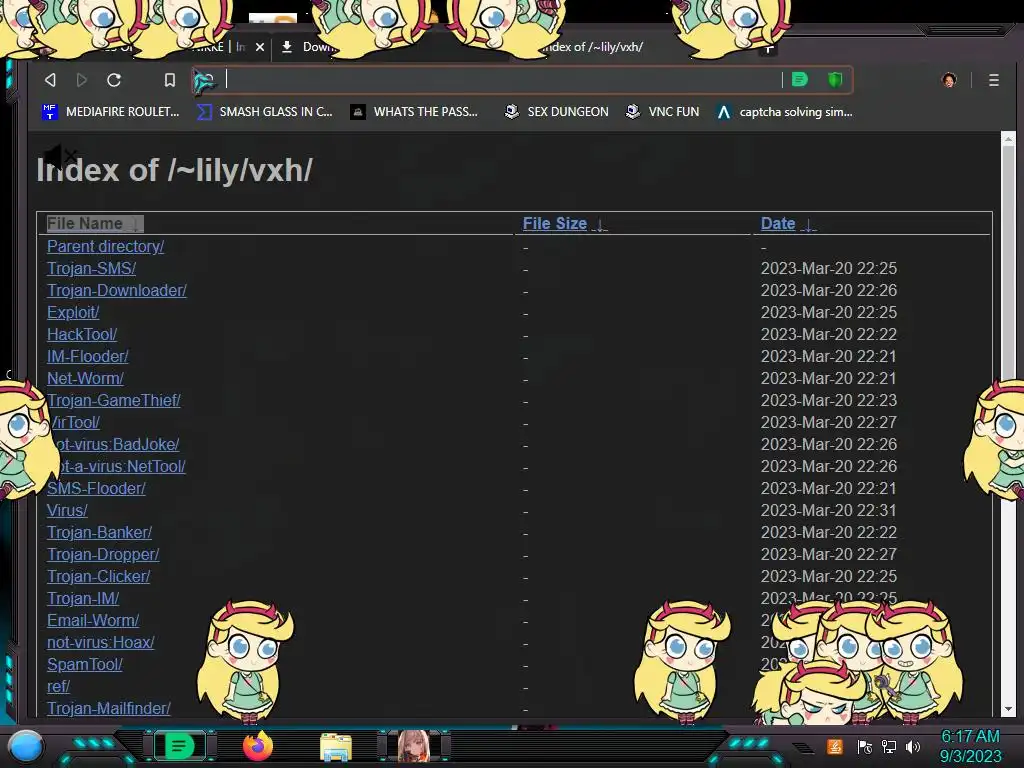Open the Trojan-Downloader/ folder link
The width and height of the screenshot is (1024, 768).
click(117, 291)
